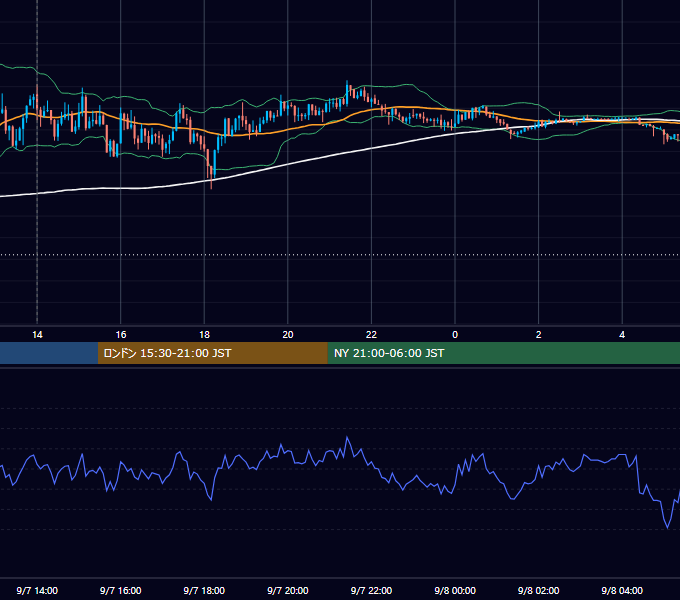Click the 0 hour axis label

click(455, 335)
